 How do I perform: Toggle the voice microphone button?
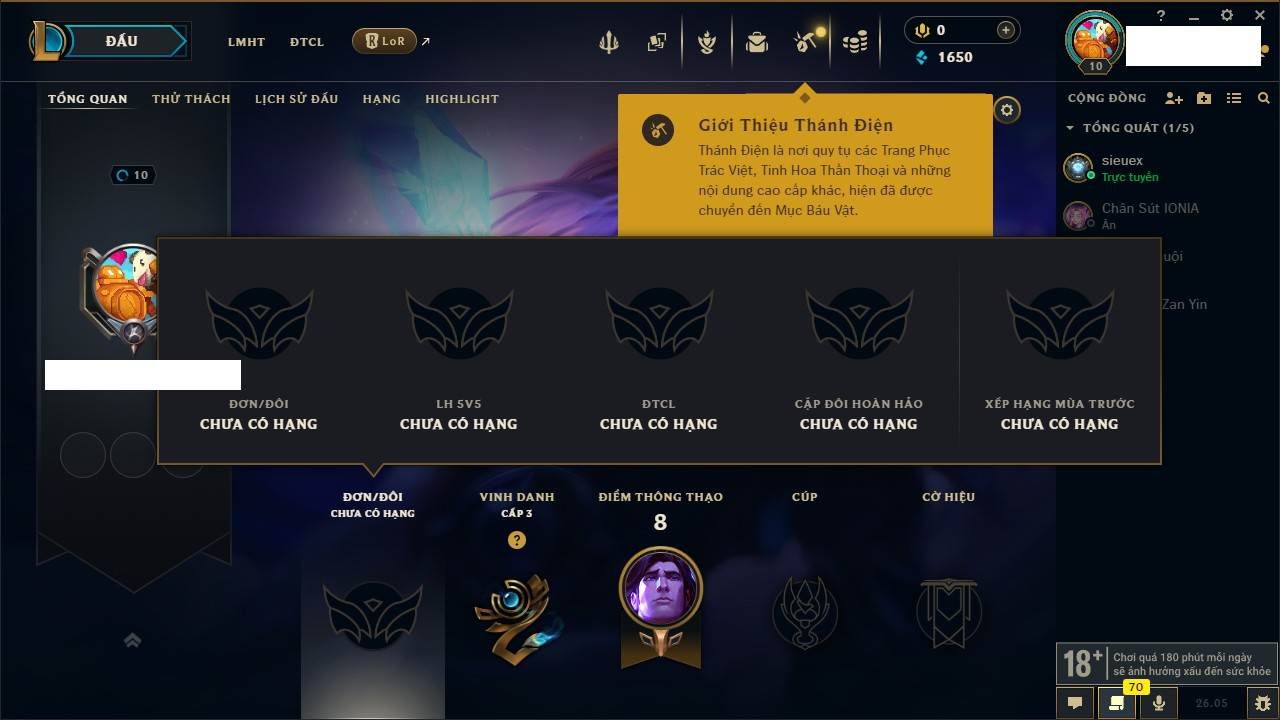point(1158,703)
